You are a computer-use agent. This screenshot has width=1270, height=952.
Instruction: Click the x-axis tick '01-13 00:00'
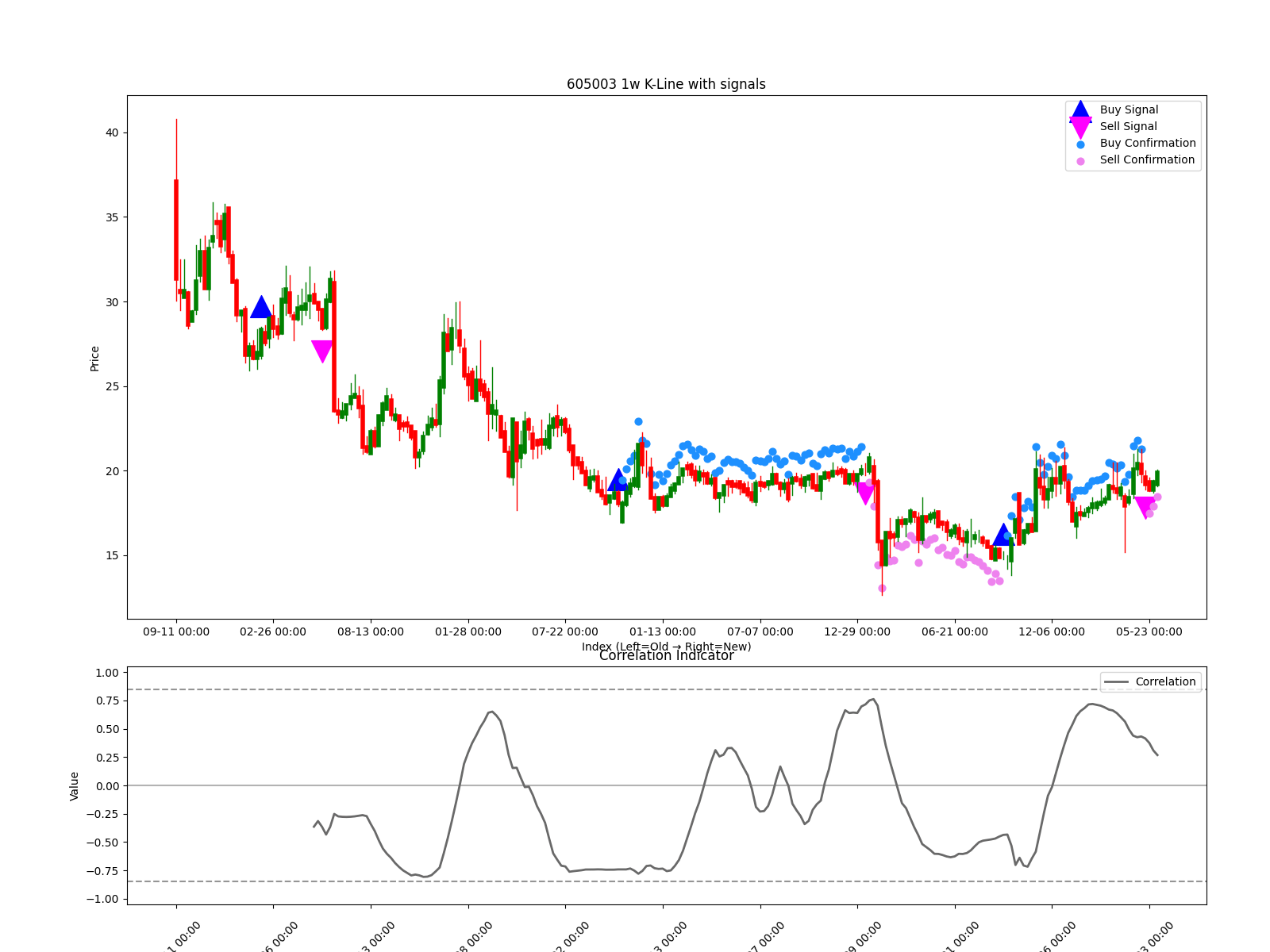coord(663,632)
